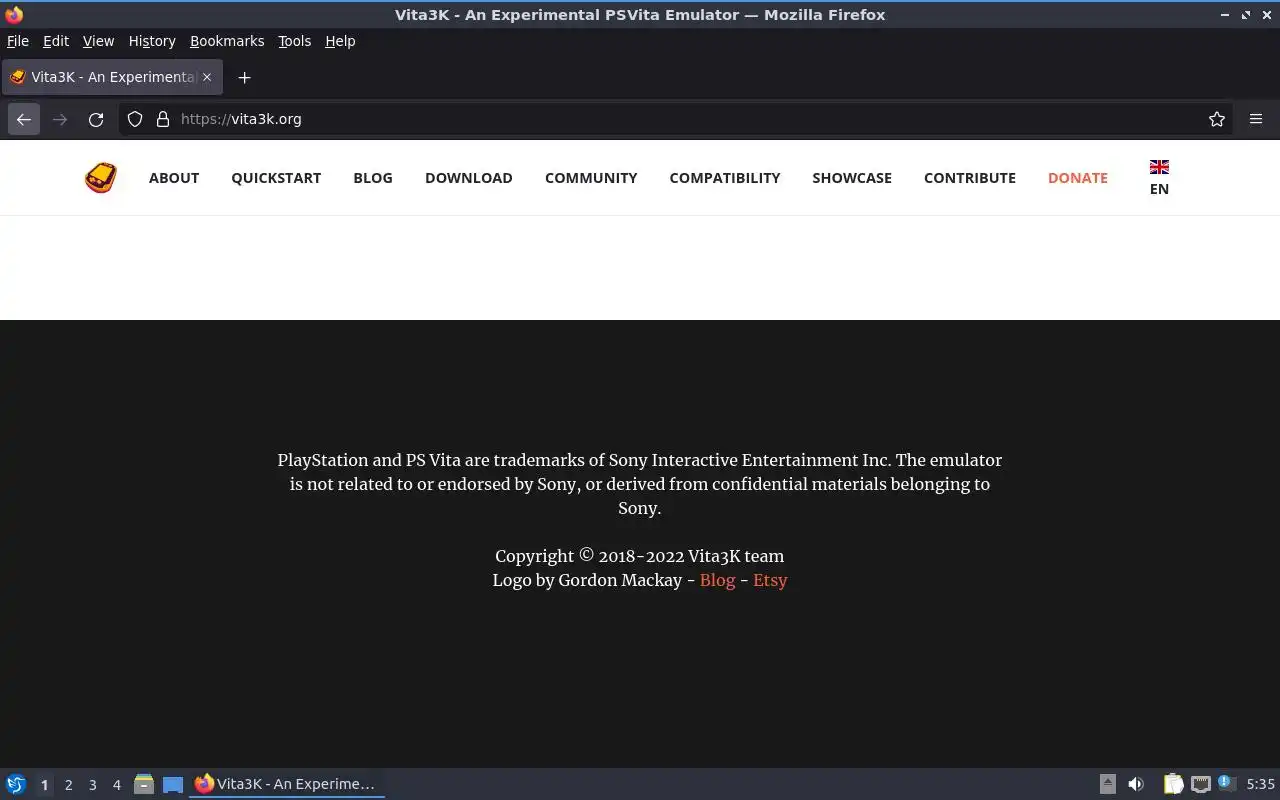This screenshot has height=800, width=1280.
Task: Click the UK flag language icon
Action: (1159, 167)
